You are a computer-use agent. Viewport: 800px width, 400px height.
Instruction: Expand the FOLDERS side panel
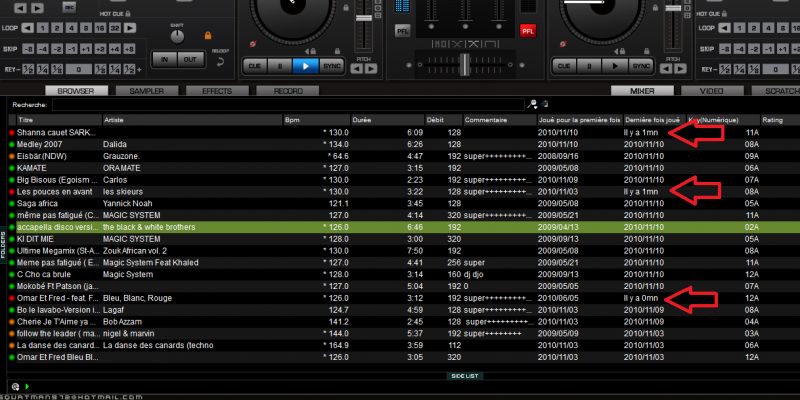point(4,240)
